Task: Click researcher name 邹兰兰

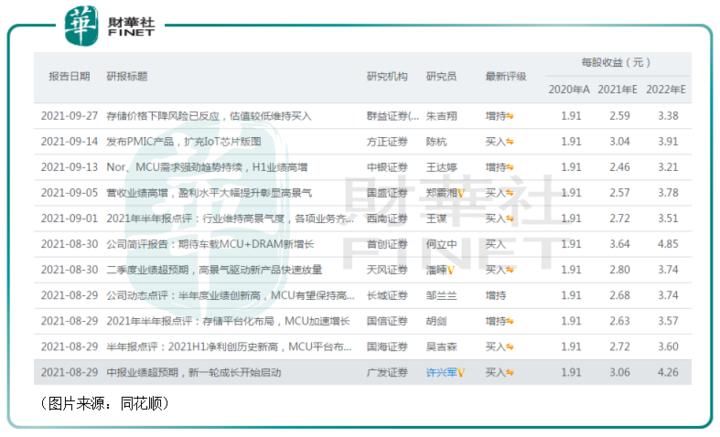Action: coord(441,295)
